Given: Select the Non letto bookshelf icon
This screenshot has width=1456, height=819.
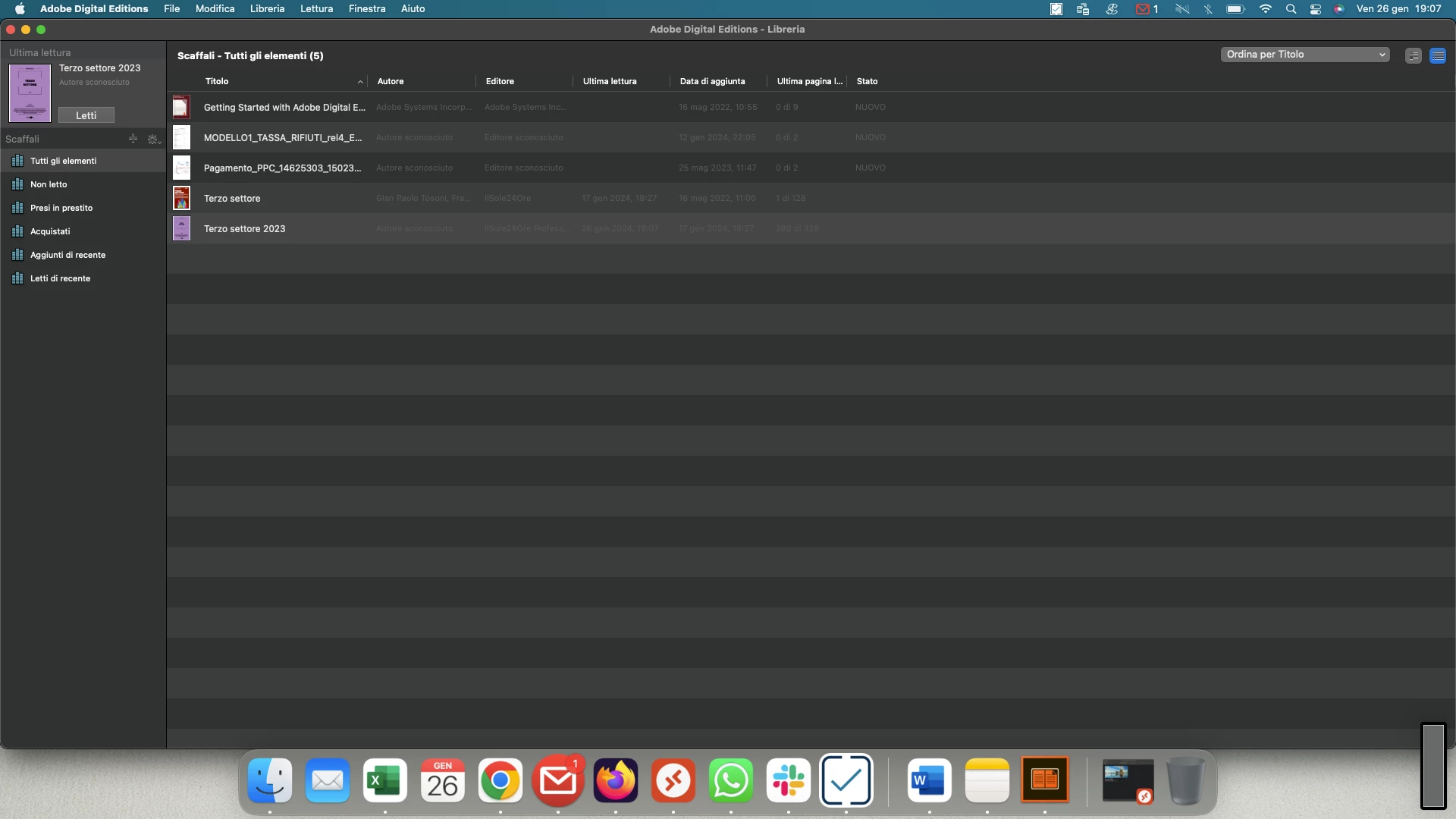Looking at the screenshot, I should click(x=17, y=184).
